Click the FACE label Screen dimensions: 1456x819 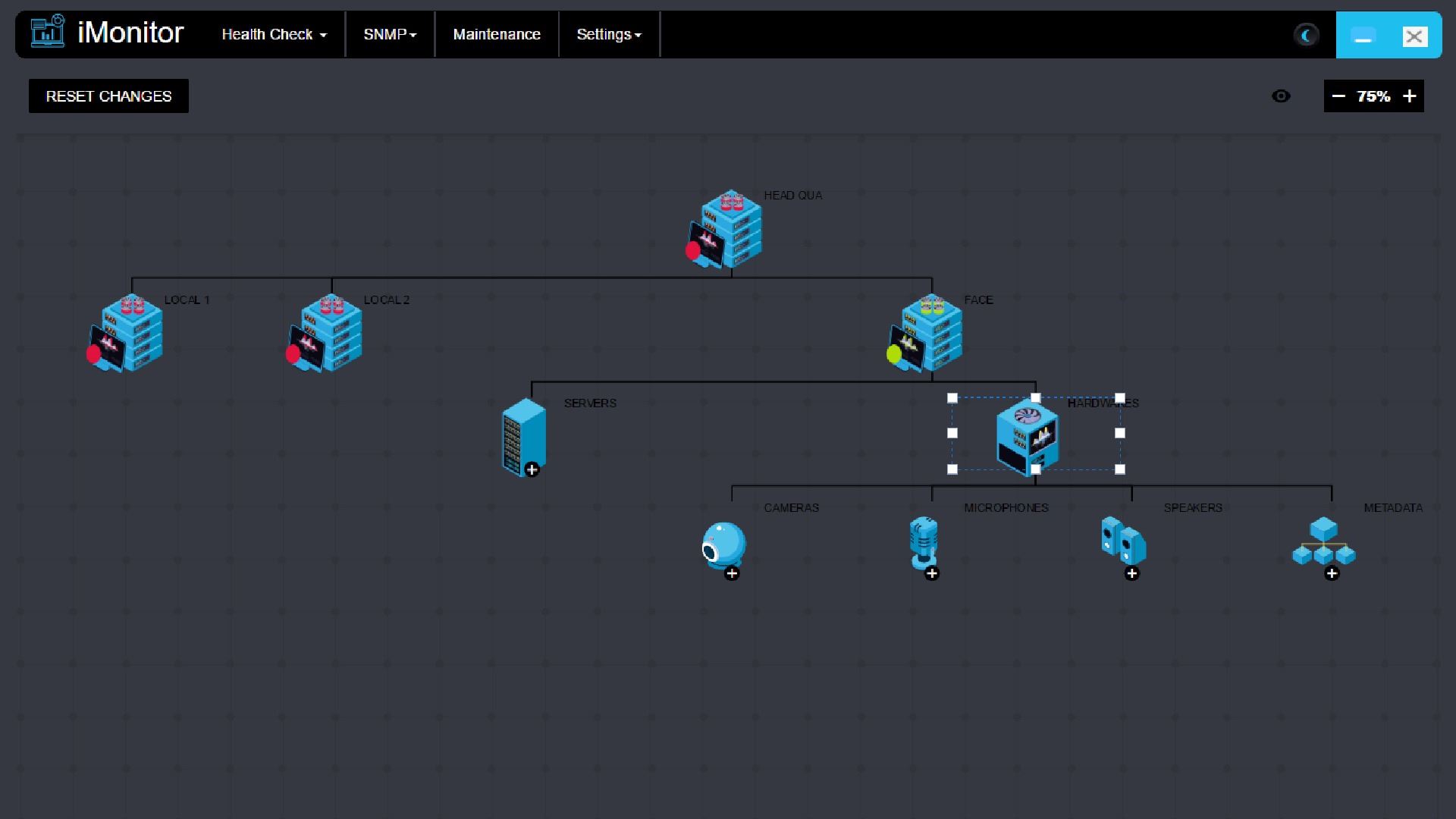point(979,300)
